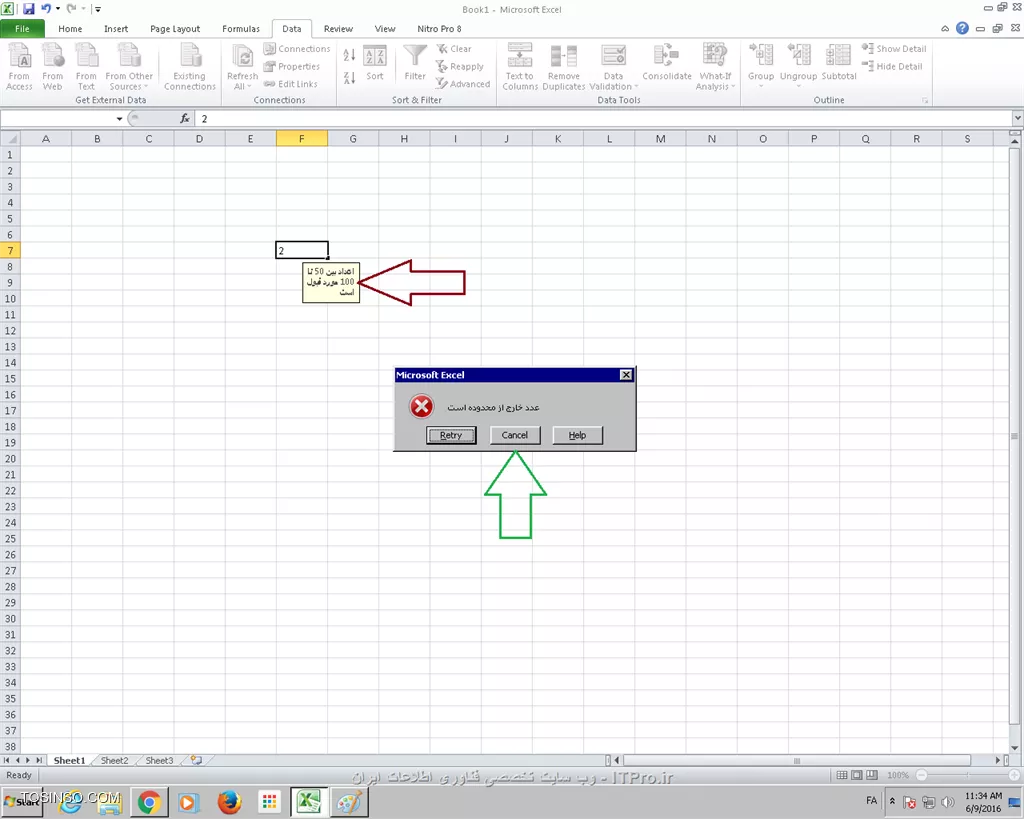Click Cancel in the error dialog
This screenshot has height=819, width=1024.
(515, 435)
